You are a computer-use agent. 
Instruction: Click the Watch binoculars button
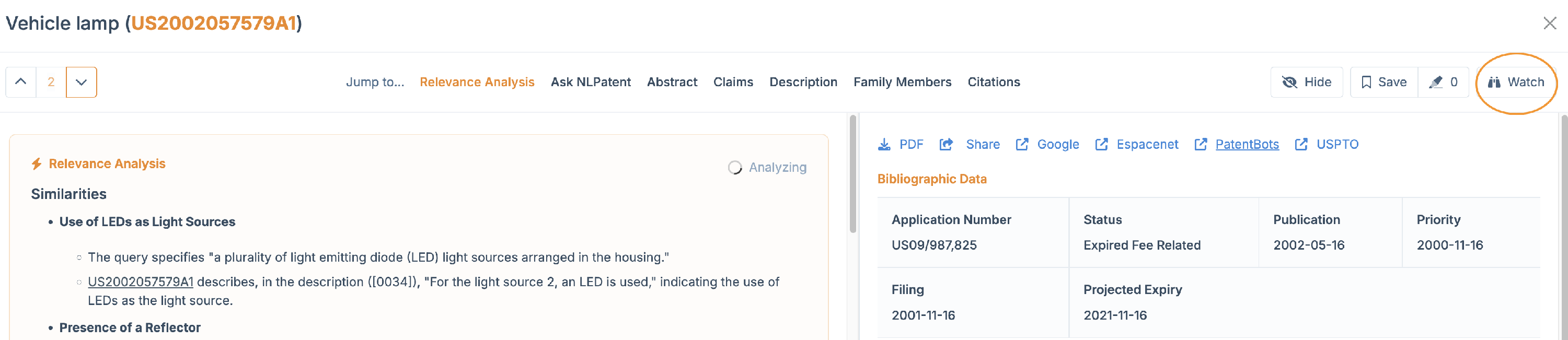pos(1516,82)
